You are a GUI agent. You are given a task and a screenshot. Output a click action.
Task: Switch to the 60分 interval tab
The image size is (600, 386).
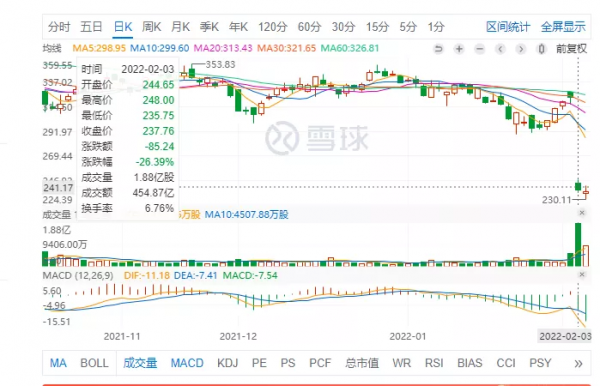(309, 27)
